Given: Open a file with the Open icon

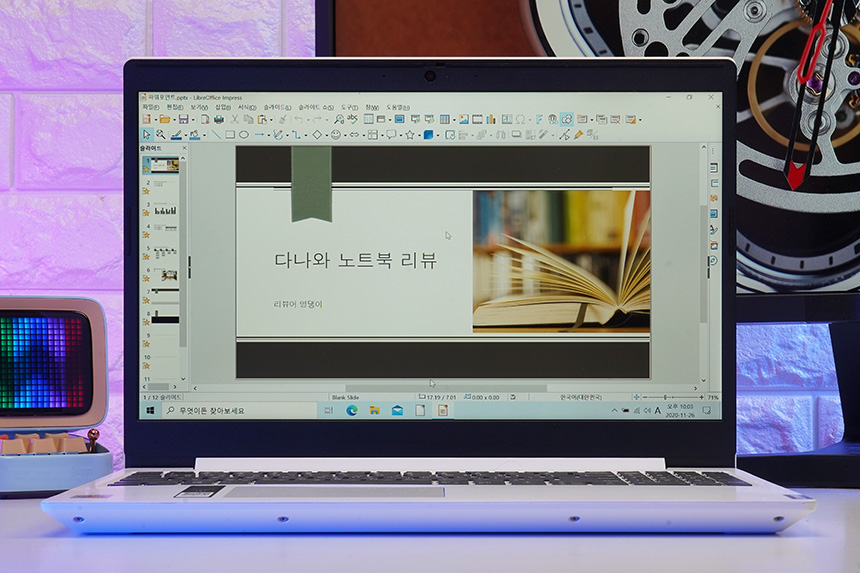Looking at the screenshot, I should tap(165, 120).
